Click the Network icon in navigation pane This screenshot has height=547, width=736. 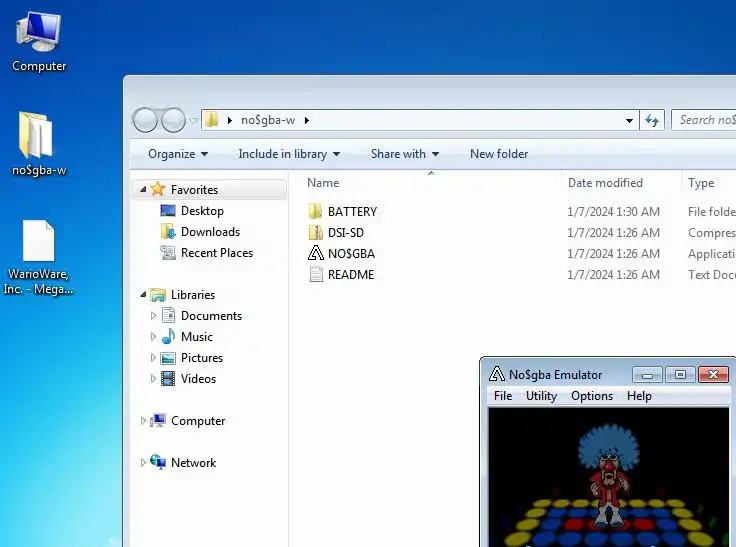(158, 462)
